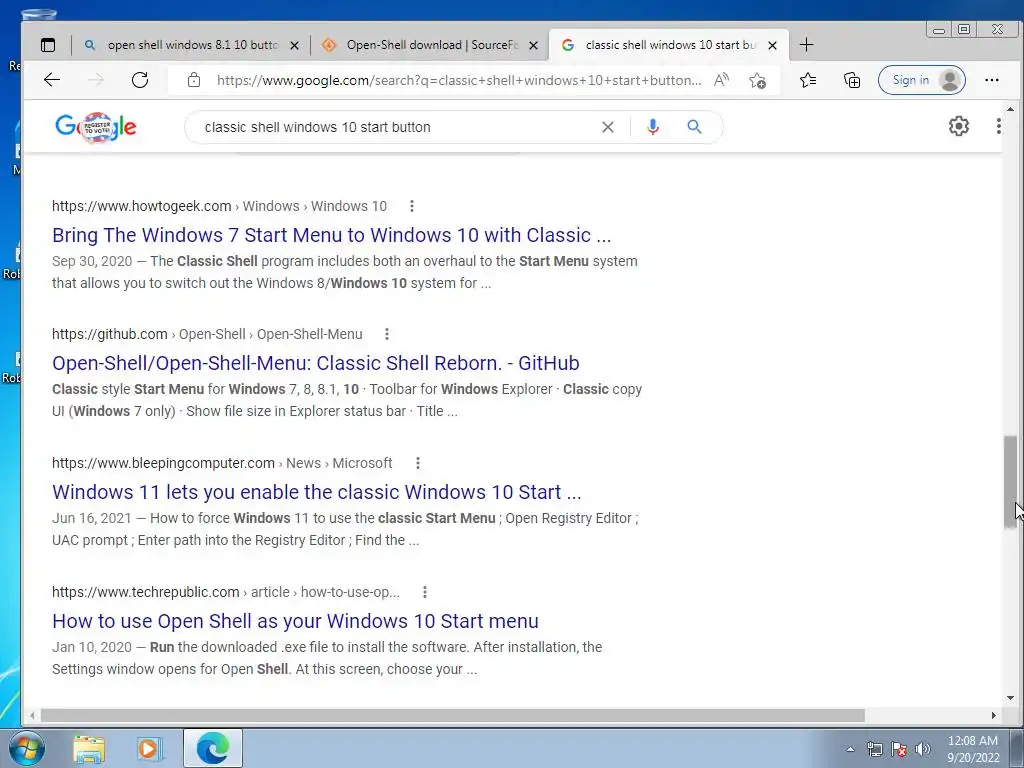Add this page to favorites

tap(758, 80)
